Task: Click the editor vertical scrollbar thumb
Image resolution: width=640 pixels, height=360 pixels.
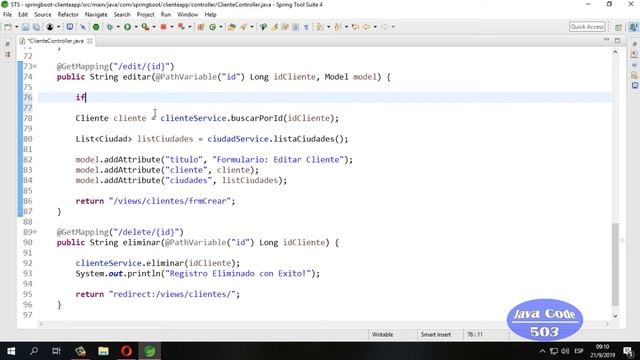Action: 615,264
